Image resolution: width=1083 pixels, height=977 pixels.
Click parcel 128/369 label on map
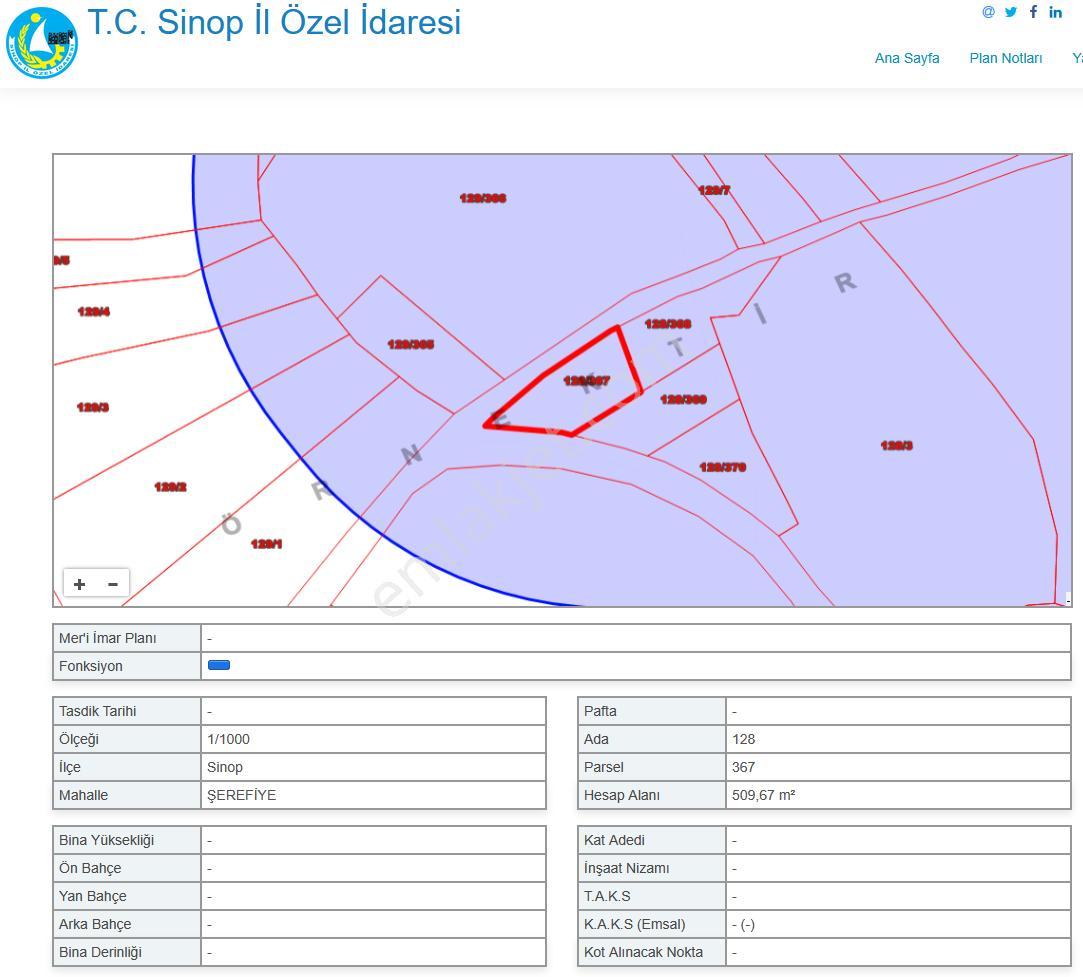pyautogui.click(x=684, y=399)
